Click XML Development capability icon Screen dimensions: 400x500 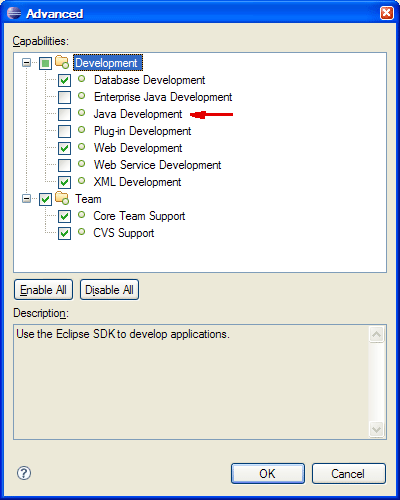[81, 181]
